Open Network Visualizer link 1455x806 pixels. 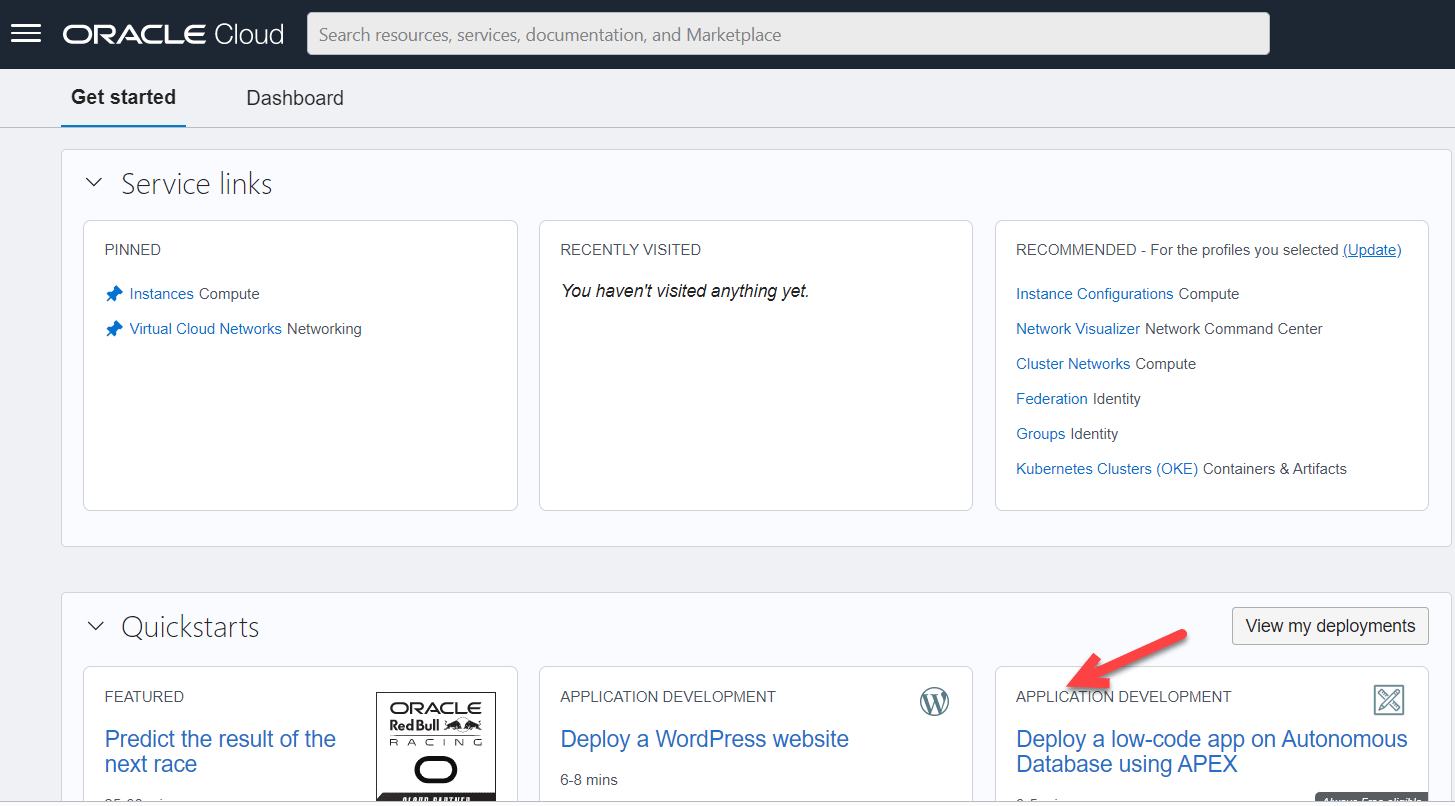[1078, 329]
